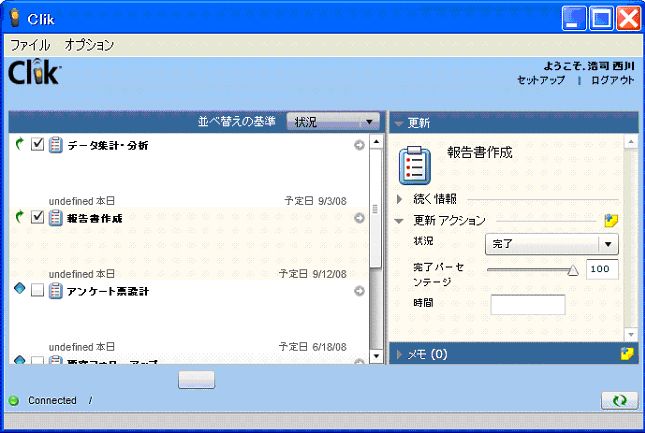Click the Clik logo in the header
The image size is (645, 433).
pyautogui.click(x=35, y=72)
